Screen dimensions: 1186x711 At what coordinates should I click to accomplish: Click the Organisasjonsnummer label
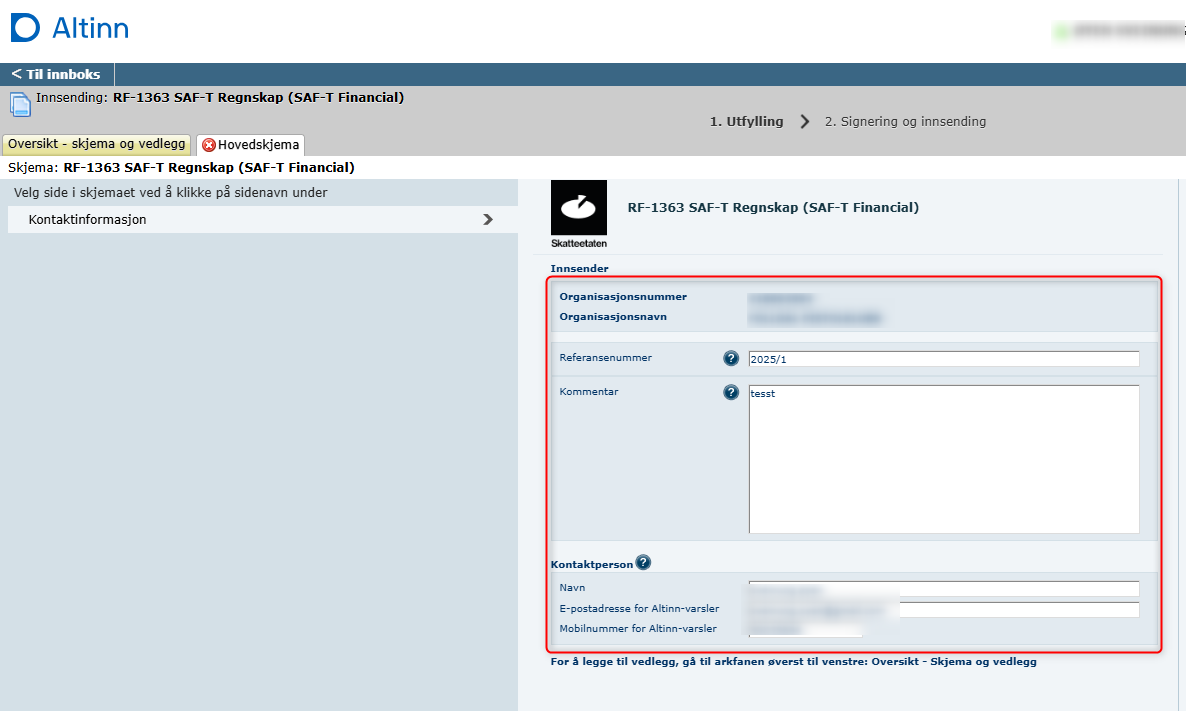pos(623,297)
